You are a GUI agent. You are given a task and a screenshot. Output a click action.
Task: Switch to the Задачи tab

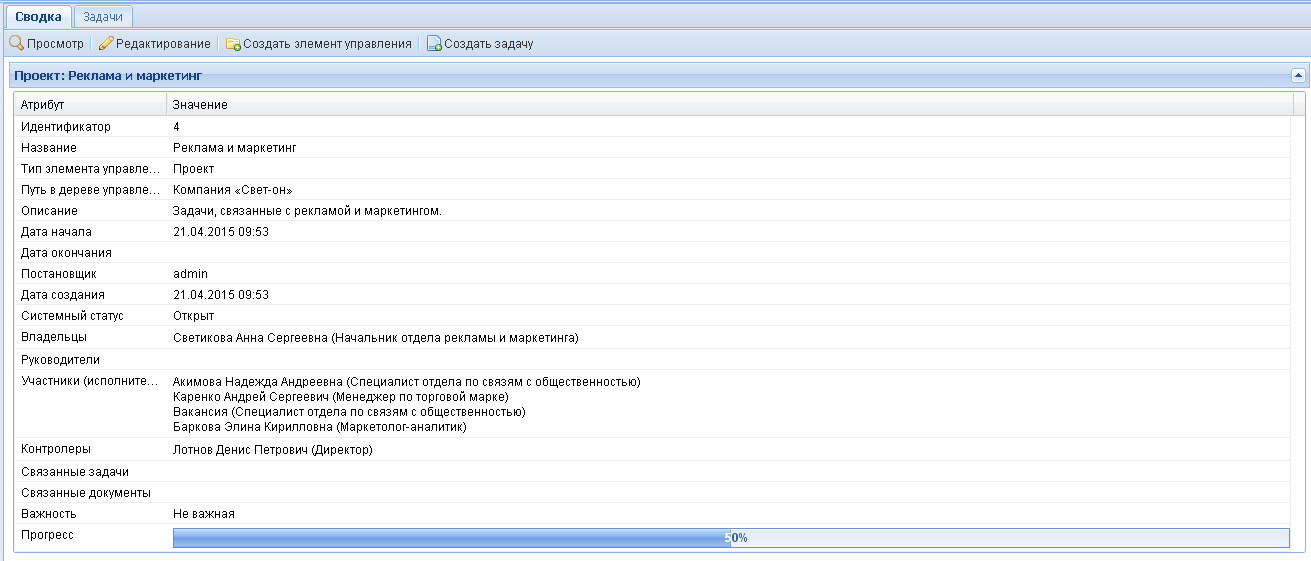[x=103, y=17]
